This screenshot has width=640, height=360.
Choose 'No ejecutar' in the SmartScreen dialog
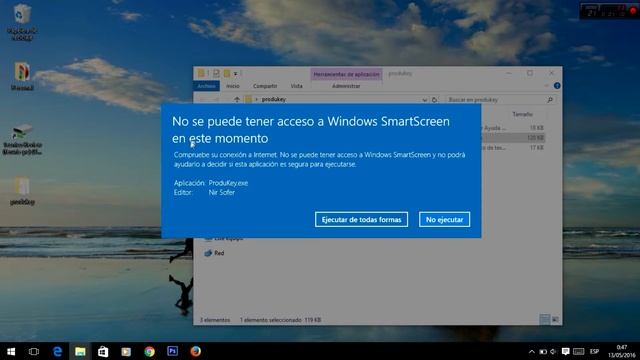coord(444,220)
